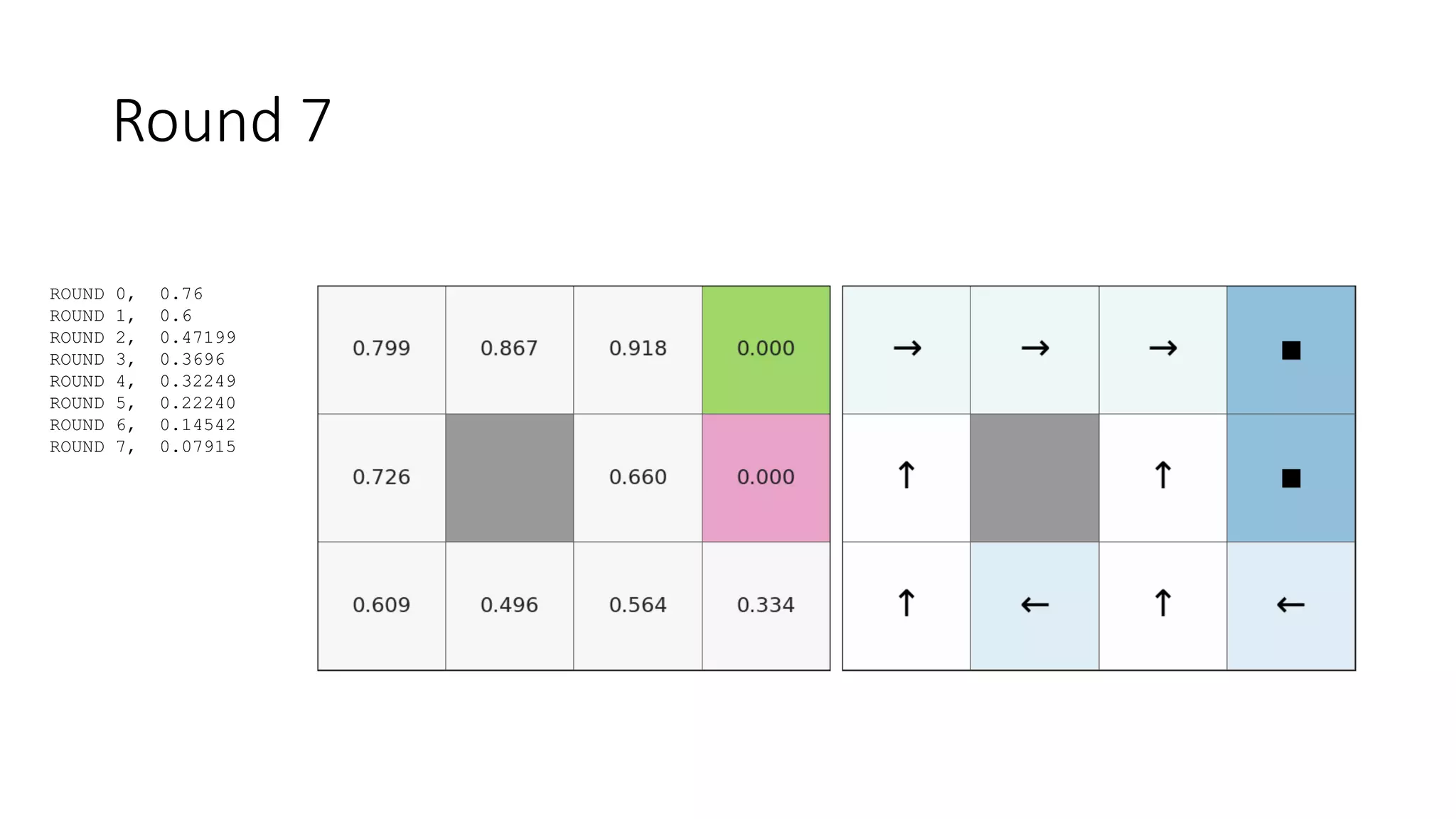The image size is (1456, 819).
Task: Click the pink cell showing 0.000
Action: (766, 478)
